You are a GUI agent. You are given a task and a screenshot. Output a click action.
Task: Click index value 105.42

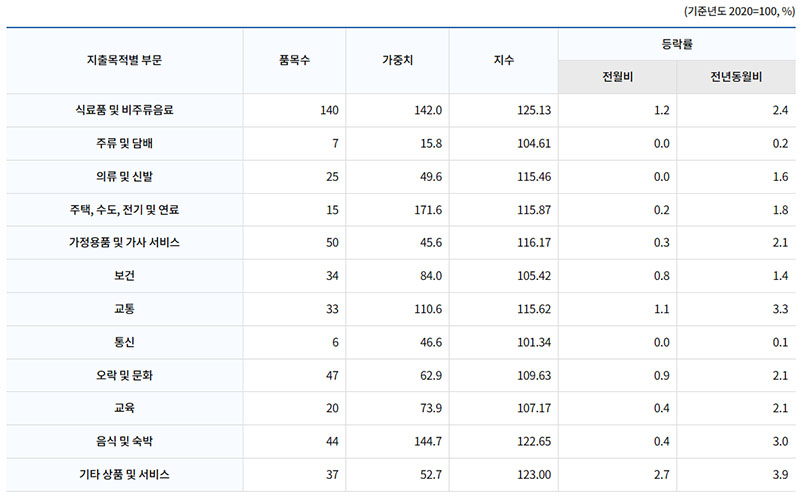point(534,276)
